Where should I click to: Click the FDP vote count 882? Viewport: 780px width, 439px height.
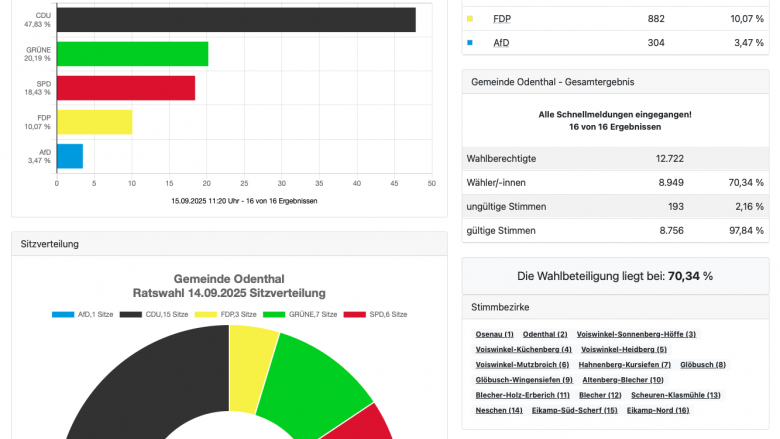click(x=656, y=19)
